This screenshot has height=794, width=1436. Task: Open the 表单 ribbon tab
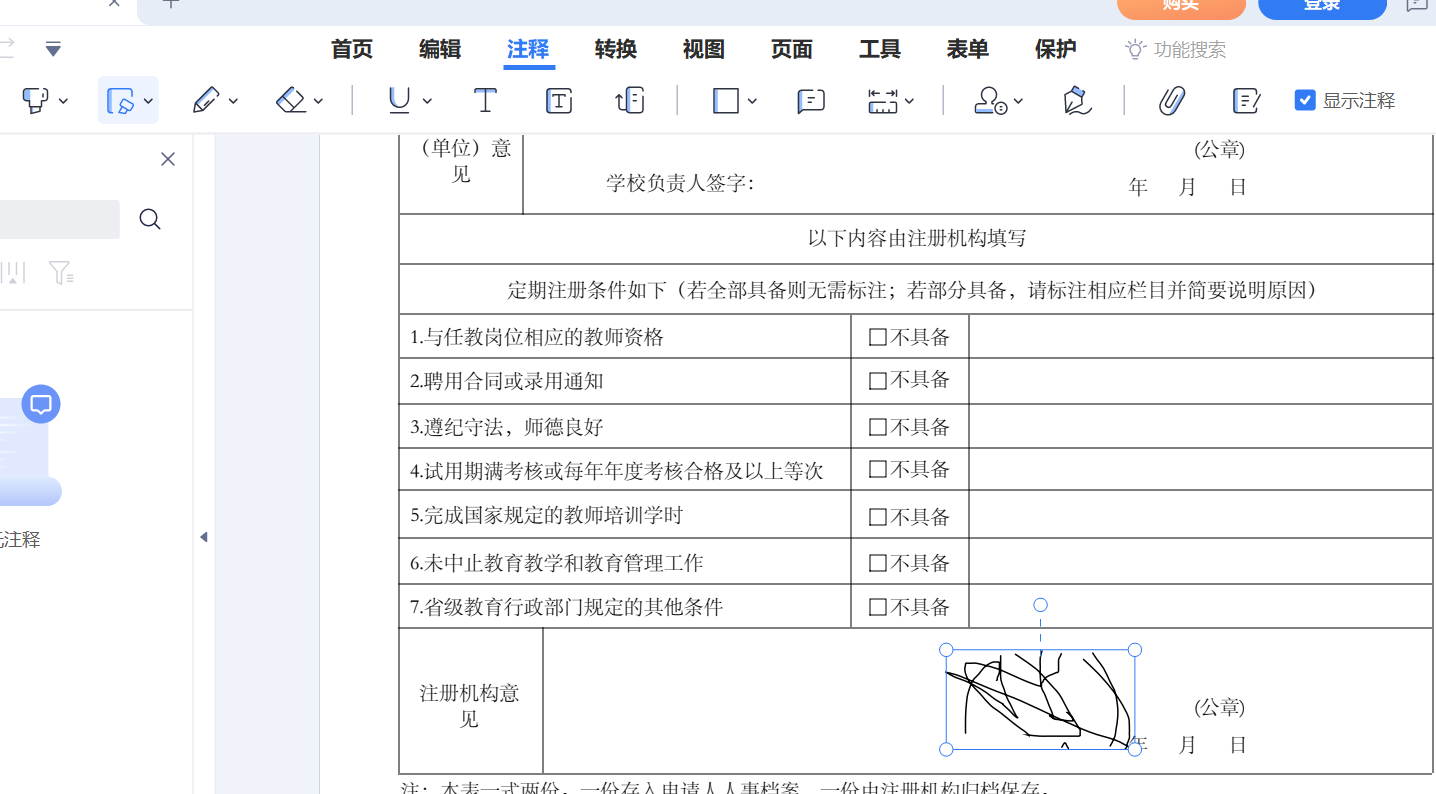[966, 49]
